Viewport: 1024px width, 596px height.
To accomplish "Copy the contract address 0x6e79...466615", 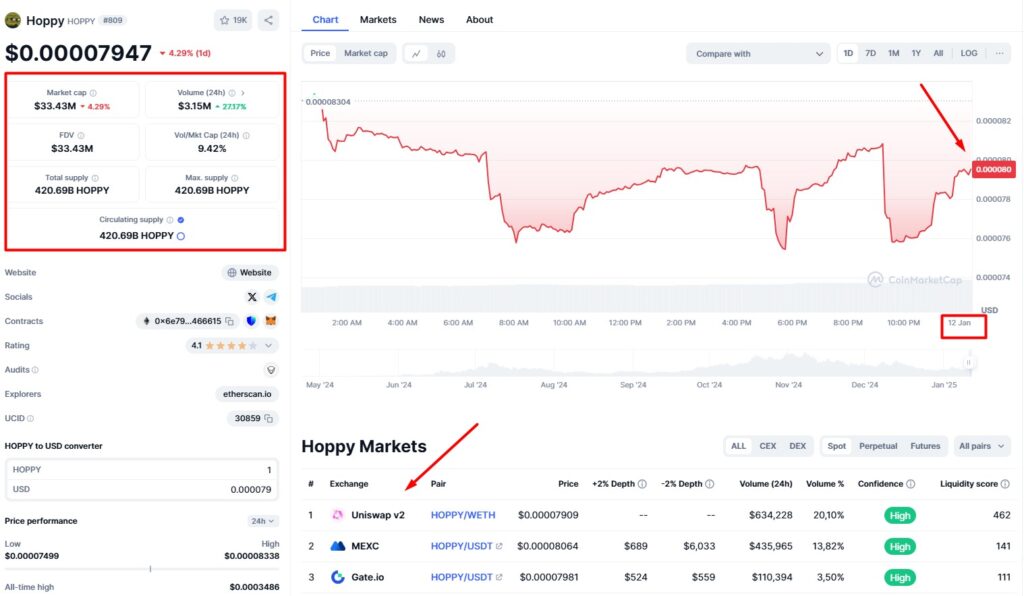I will pos(229,321).
